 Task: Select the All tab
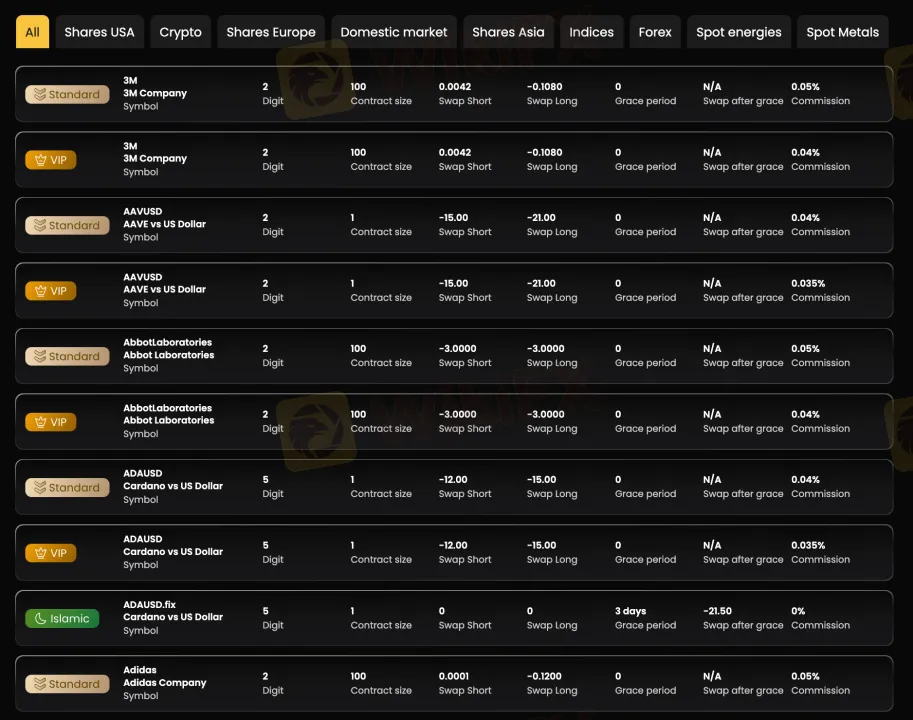click(32, 32)
